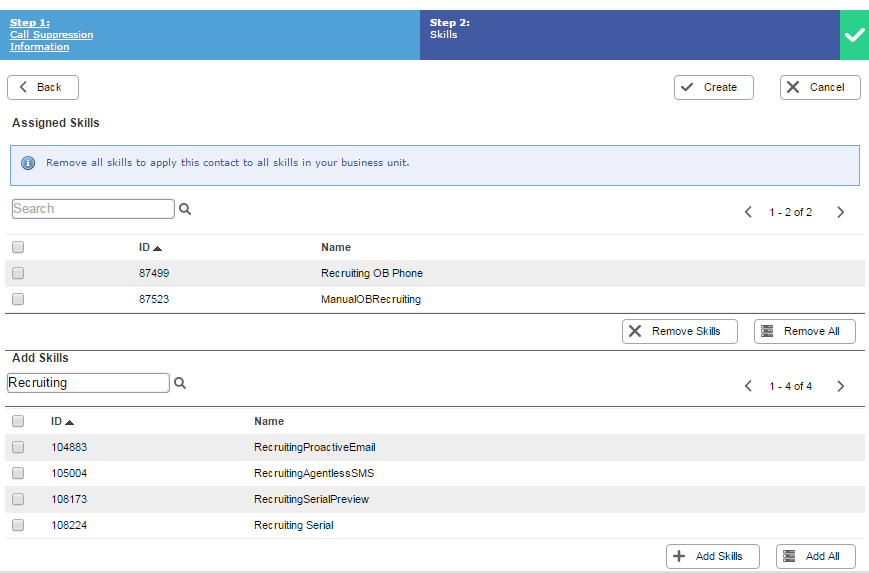This screenshot has height=573, width=869.
Task: Click ID 104883 in Add Skills
Action: (x=69, y=447)
